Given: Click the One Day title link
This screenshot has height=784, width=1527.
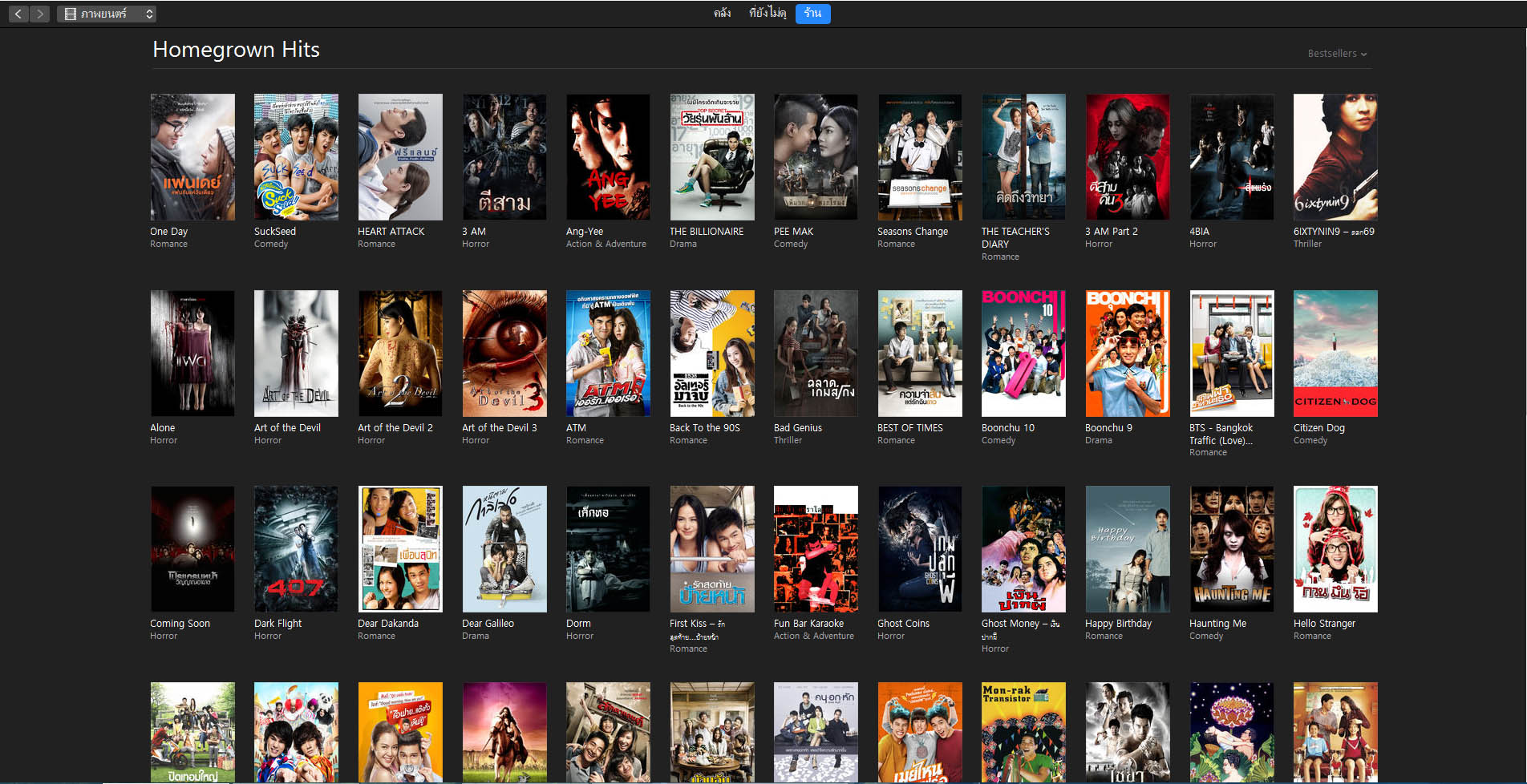Looking at the screenshot, I should click(168, 232).
